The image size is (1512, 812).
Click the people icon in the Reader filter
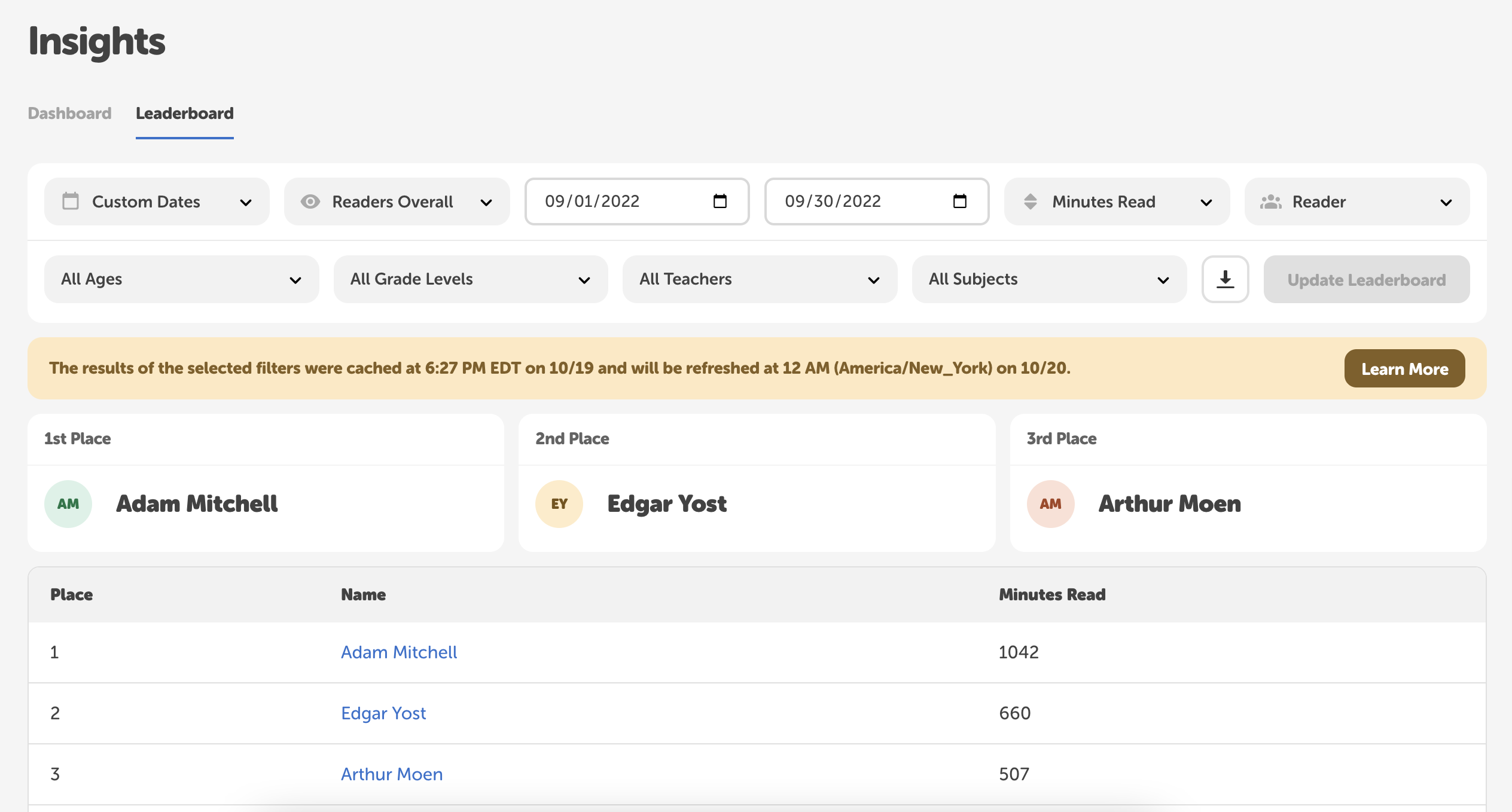1272,202
